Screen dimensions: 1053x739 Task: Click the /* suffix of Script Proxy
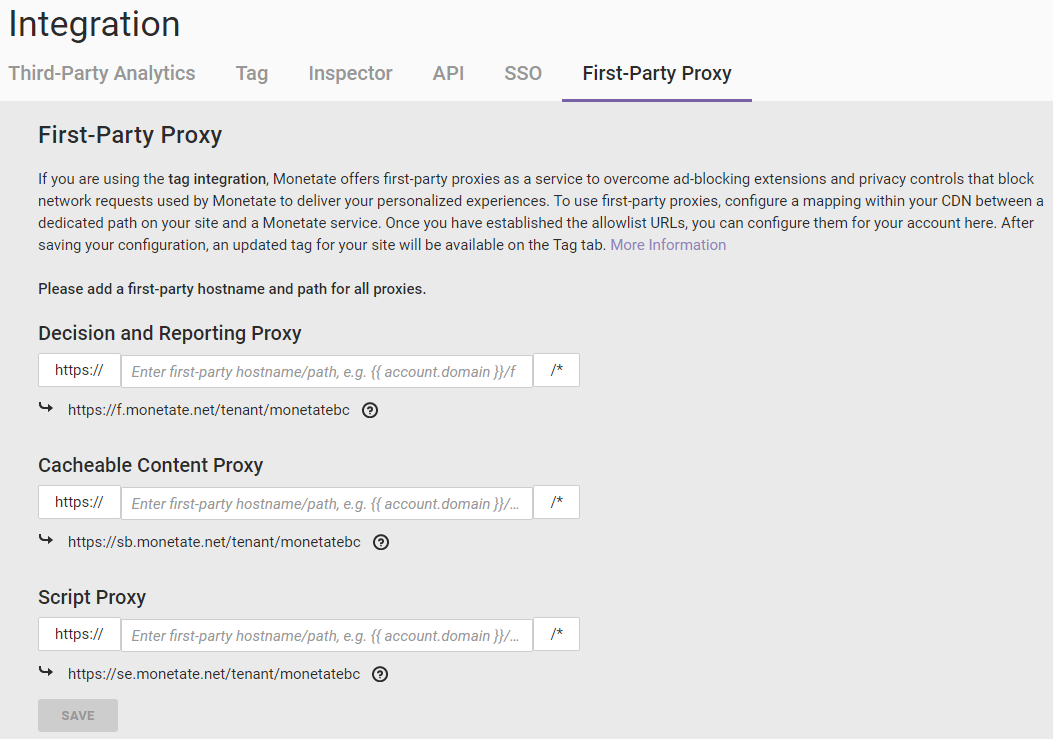click(556, 634)
